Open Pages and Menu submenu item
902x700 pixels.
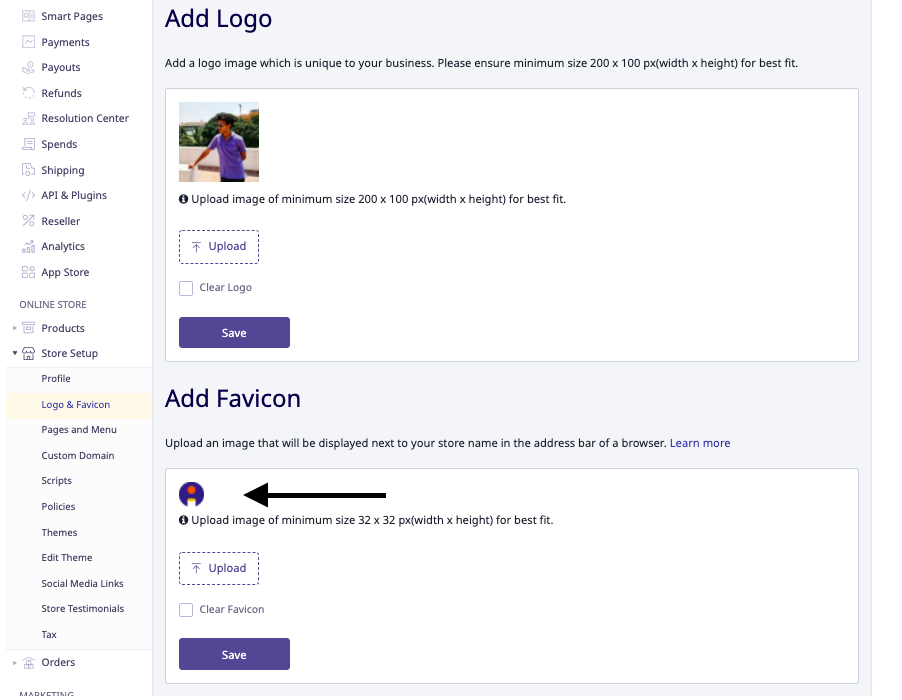point(79,430)
